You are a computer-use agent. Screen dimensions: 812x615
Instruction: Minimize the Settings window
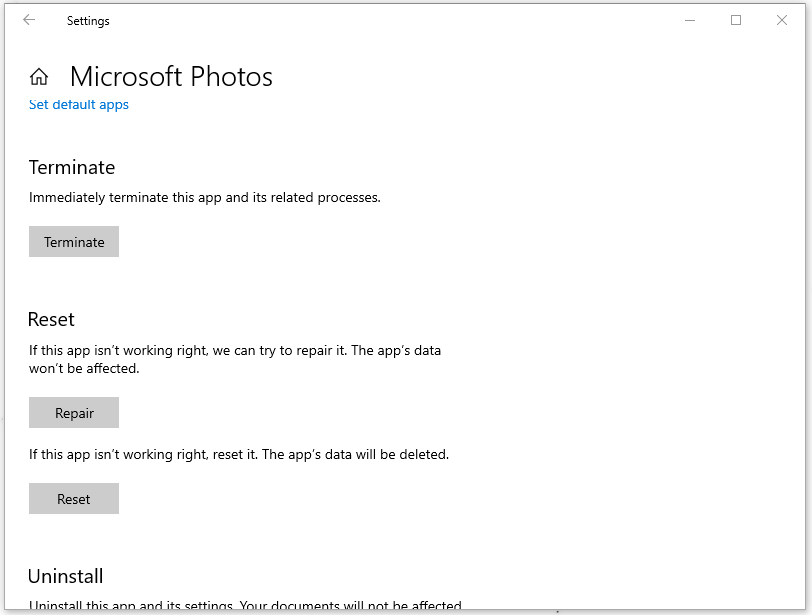coord(690,20)
